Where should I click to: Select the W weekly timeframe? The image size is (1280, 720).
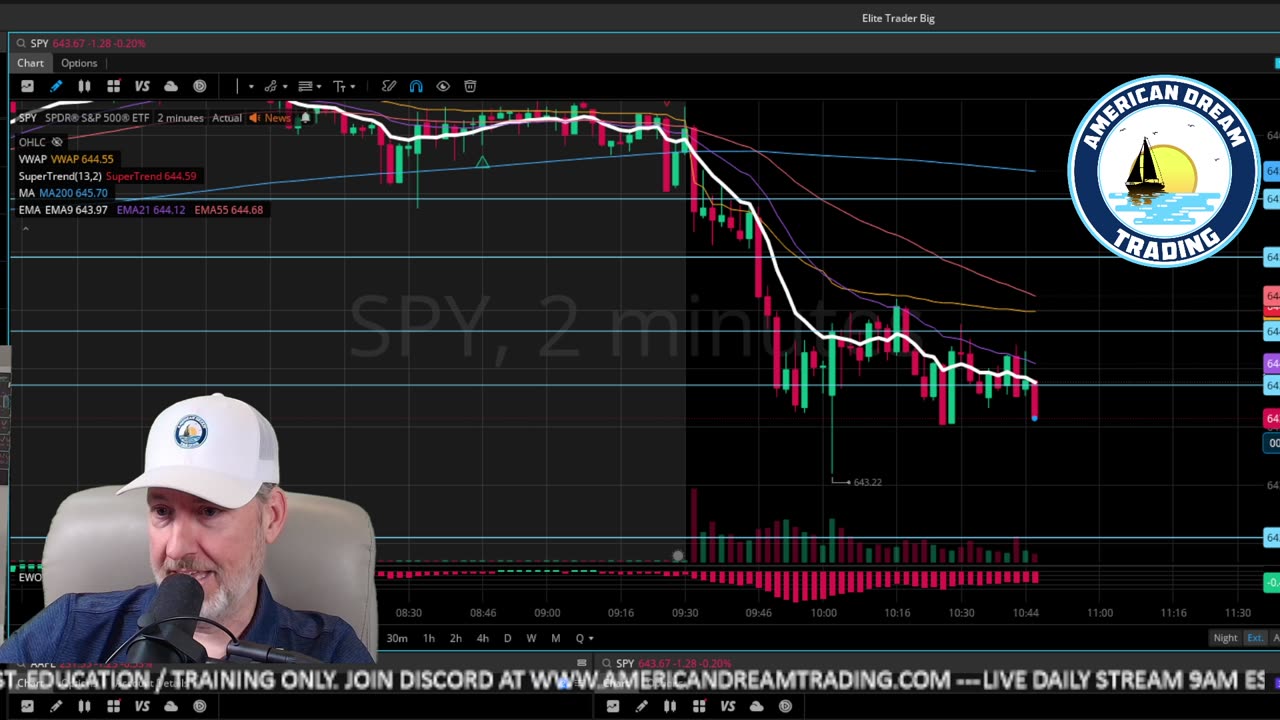tap(531, 638)
